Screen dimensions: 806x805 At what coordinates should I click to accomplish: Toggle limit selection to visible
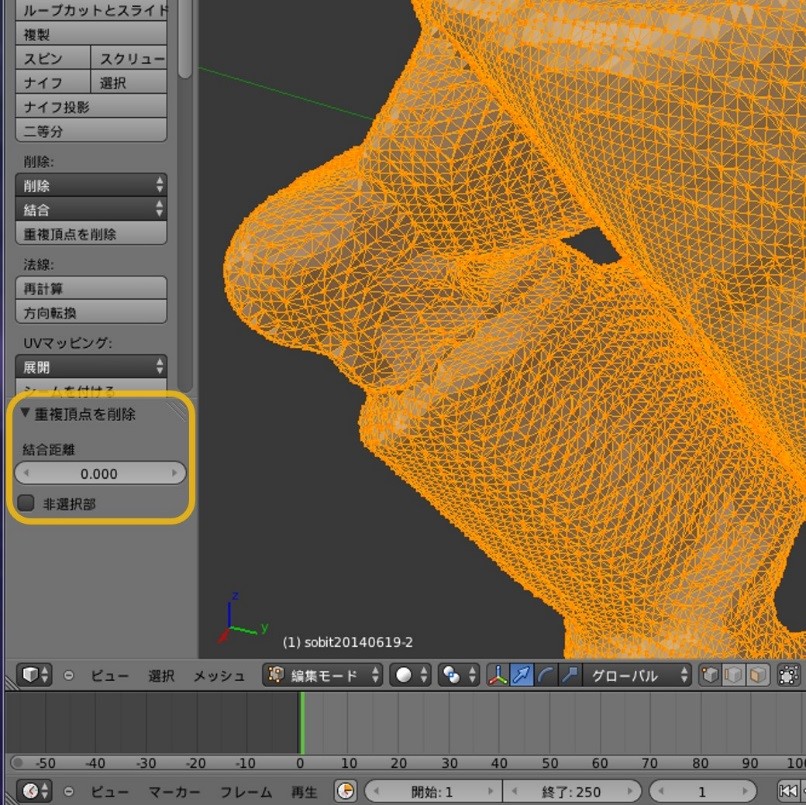(x=789, y=675)
